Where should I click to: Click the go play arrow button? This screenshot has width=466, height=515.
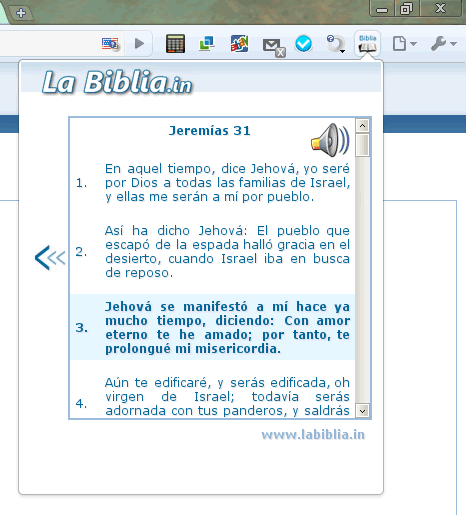coord(139,43)
